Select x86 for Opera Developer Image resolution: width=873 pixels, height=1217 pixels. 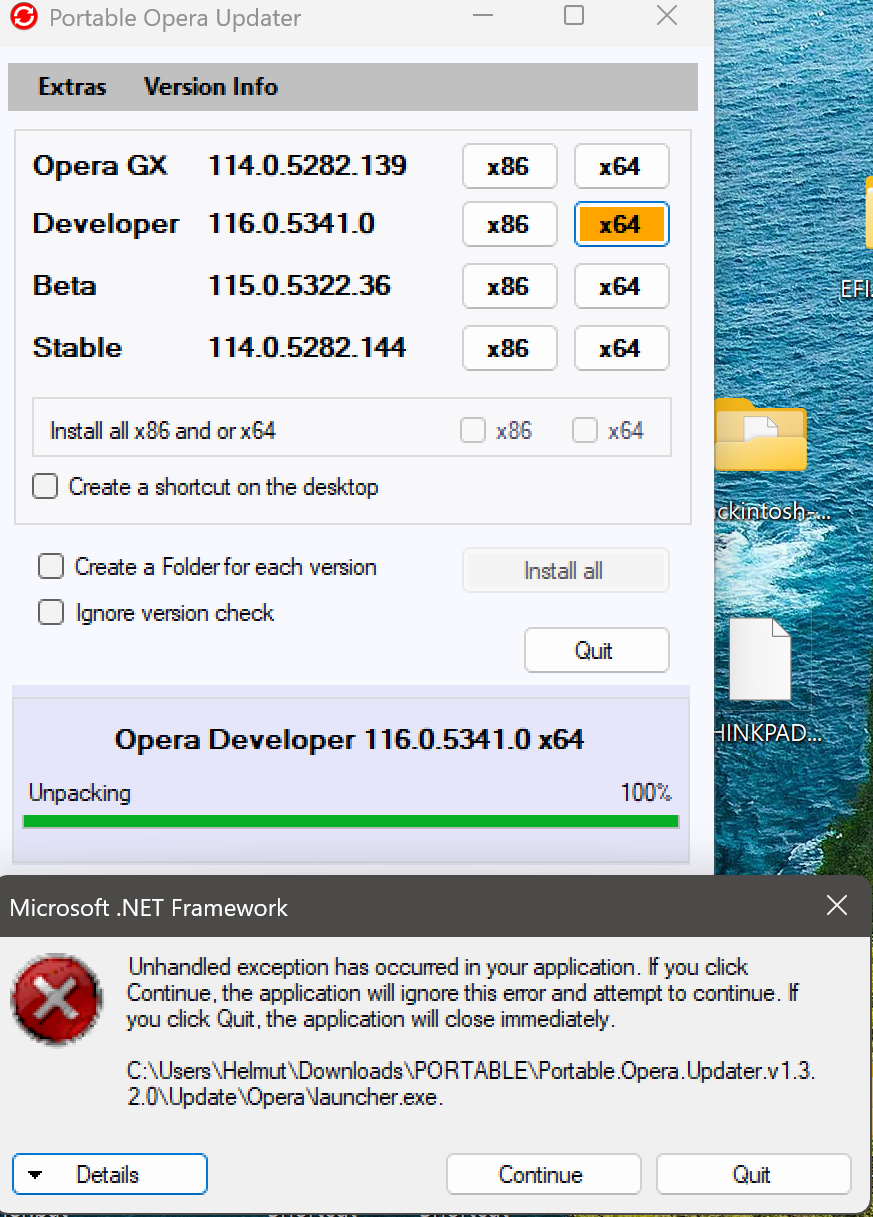click(509, 224)
